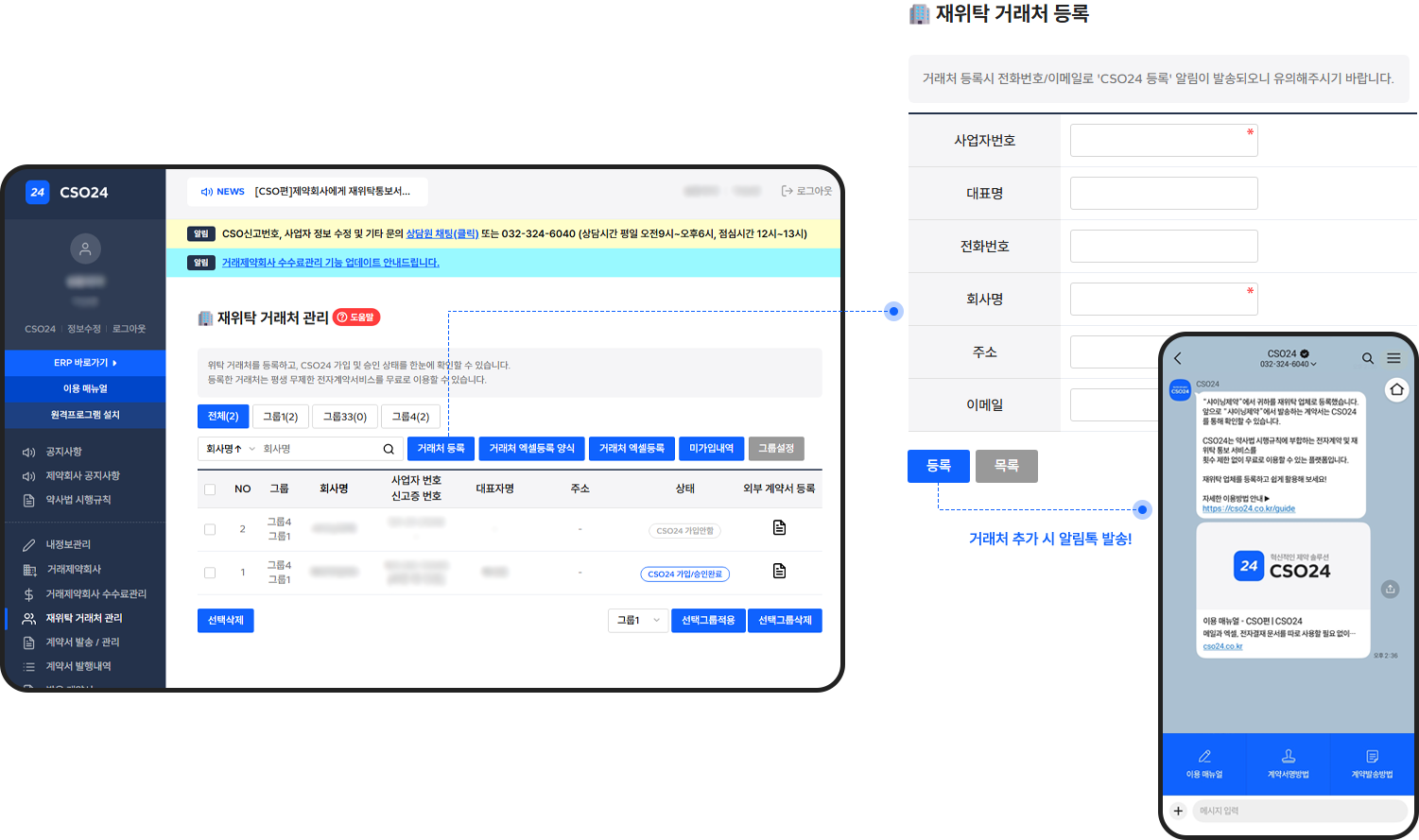Click the back arrow in phone chat
The image size is (1419, 840).
(1178, 358)
